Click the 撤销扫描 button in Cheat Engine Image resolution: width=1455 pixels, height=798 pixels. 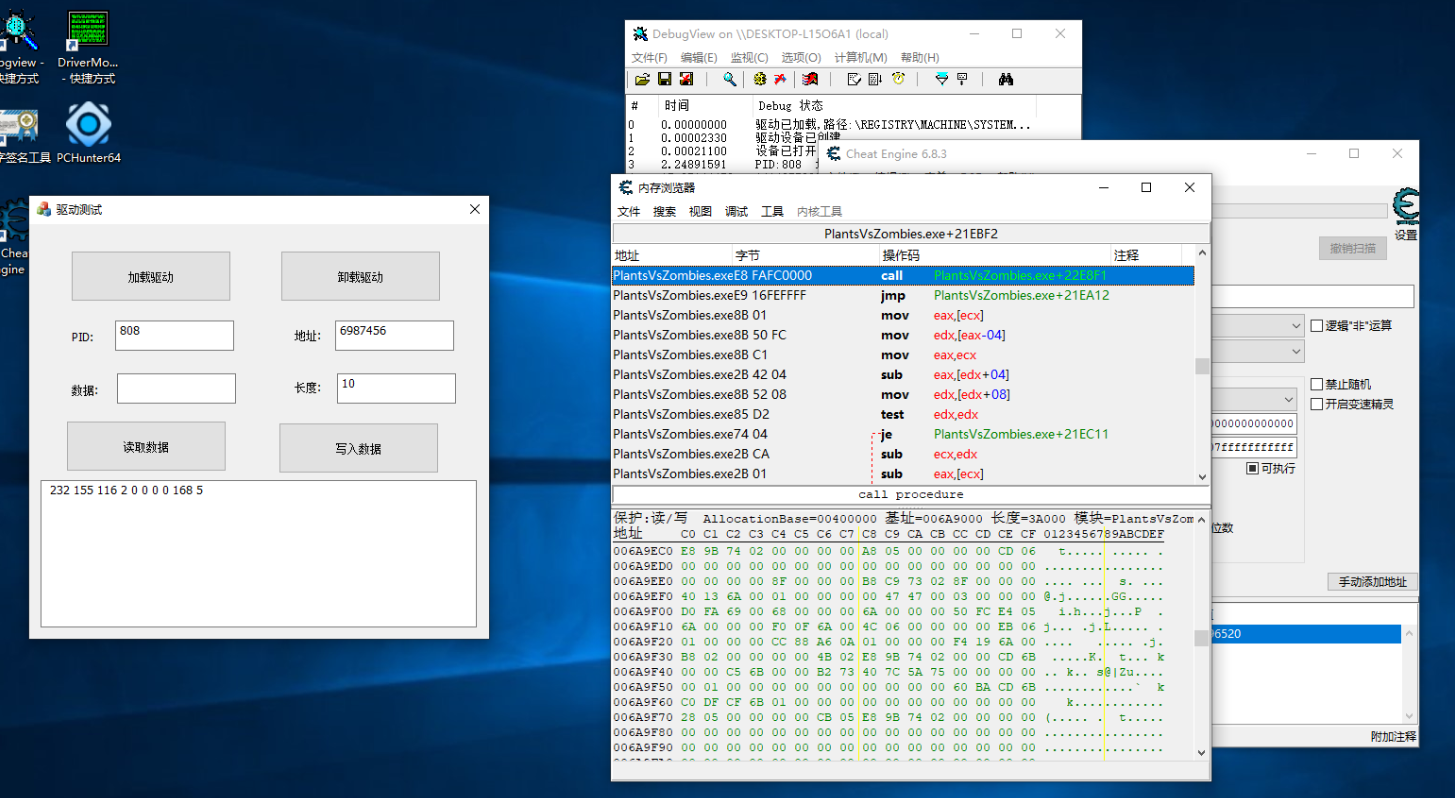[x=1352, y=248]
